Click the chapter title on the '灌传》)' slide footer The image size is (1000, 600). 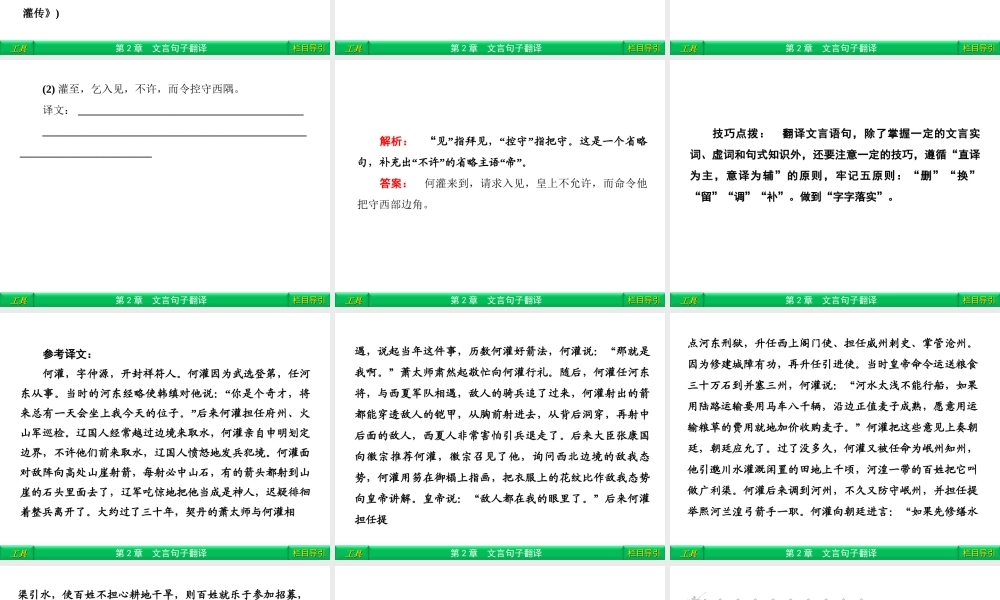[161, 48]
